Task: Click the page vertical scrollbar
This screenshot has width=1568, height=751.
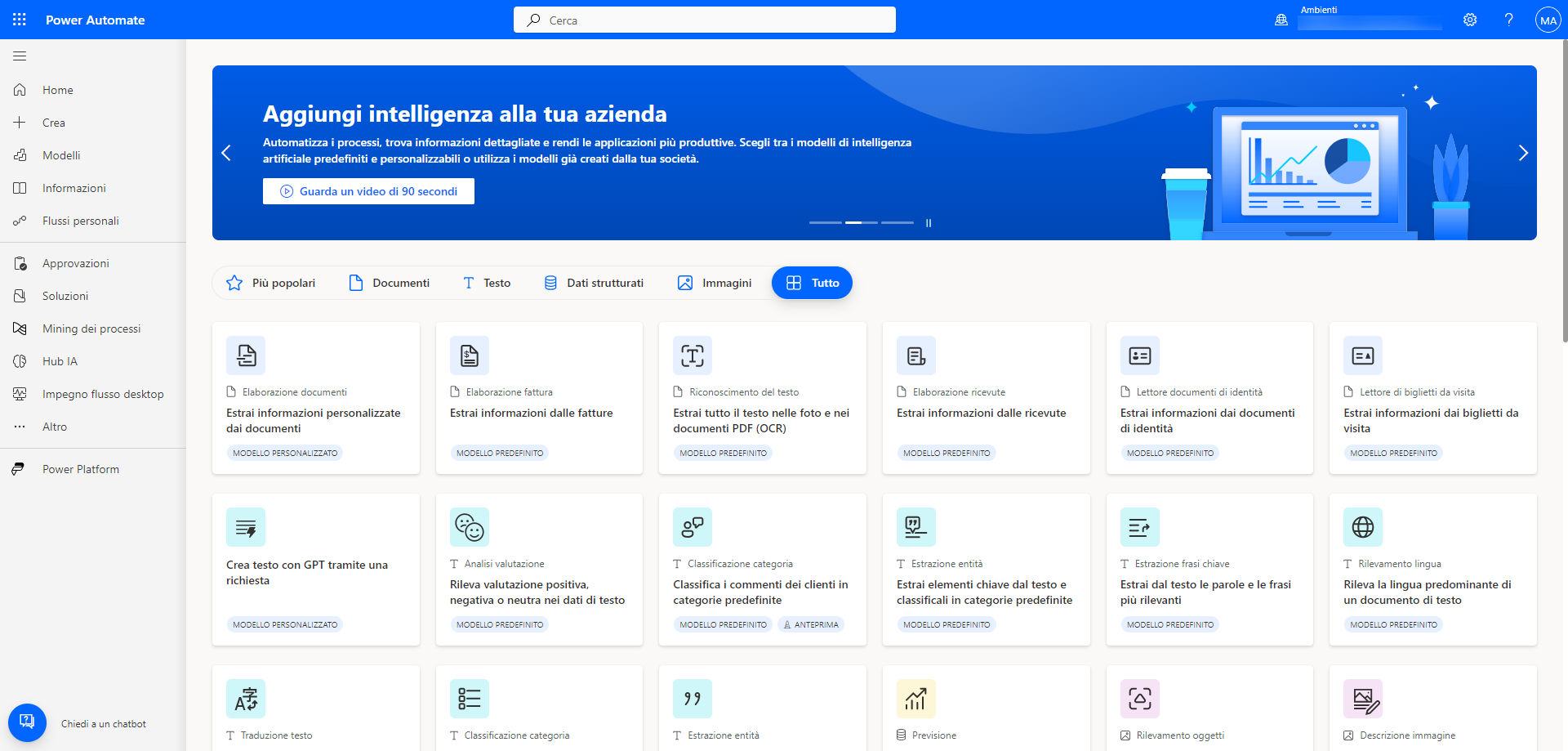Action: [x=1564, y=190]
